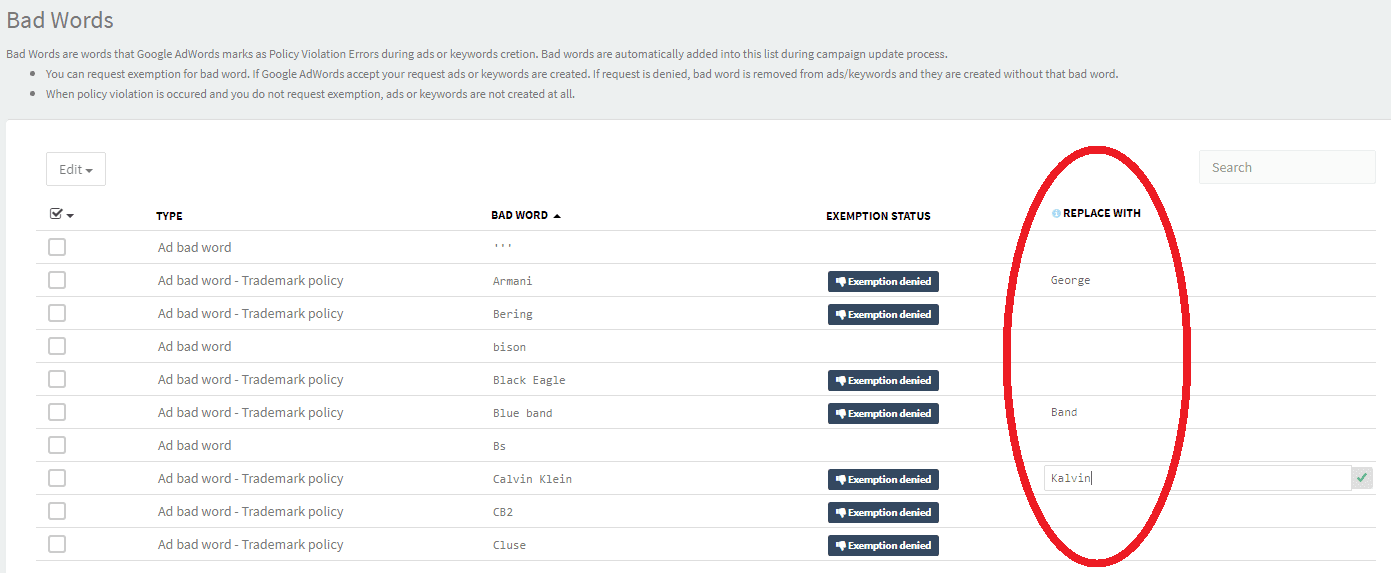Click info icon beside Replace With header
This screenshot has height=573, width=1391.
1056,214
